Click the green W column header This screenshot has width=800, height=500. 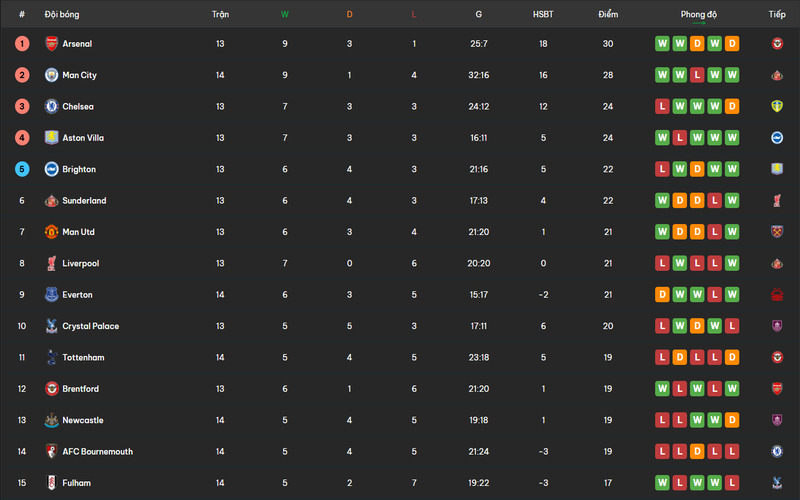(285, 15)
